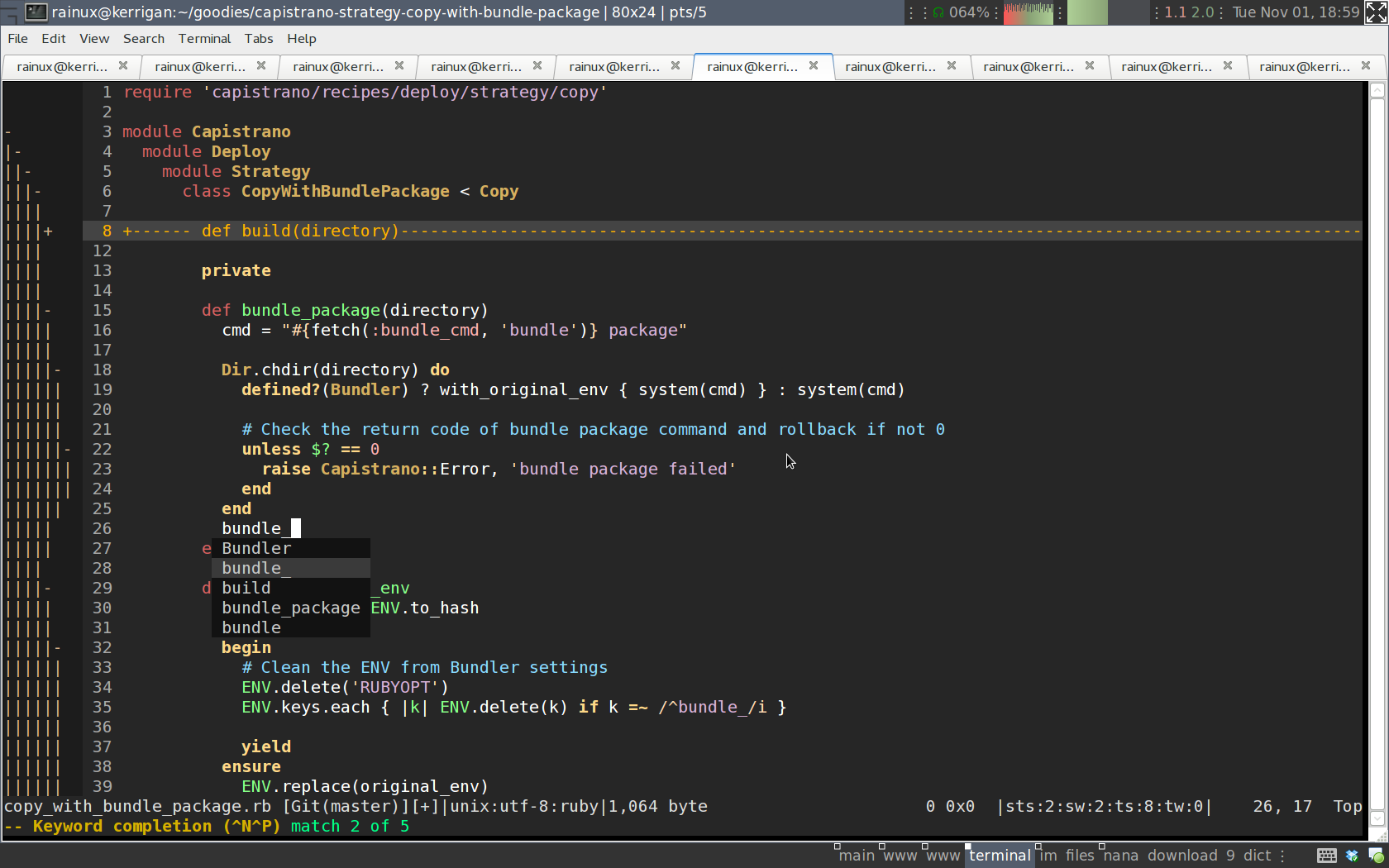This screenshot has width=1389, height=868.
Task: Switch to the first terminal tab
Action: pos(72,66)
